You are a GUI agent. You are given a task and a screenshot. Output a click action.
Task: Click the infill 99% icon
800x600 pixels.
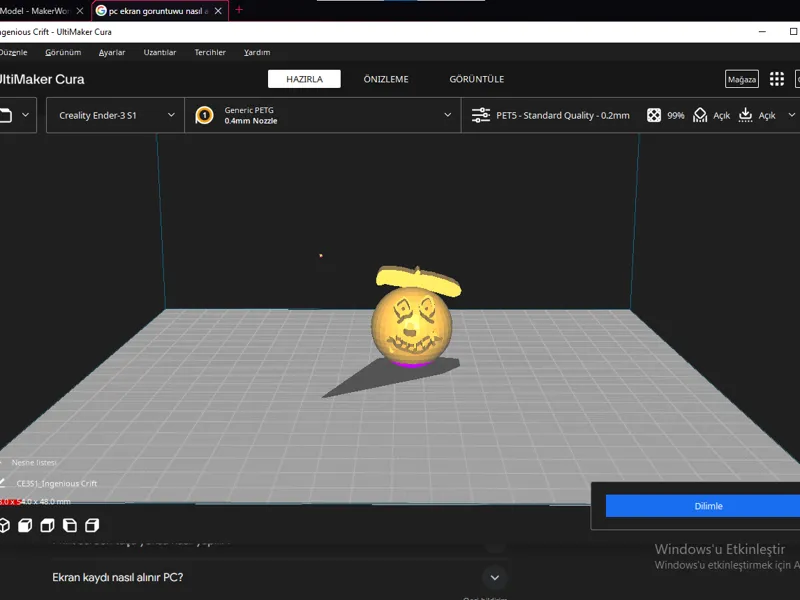pos(654,115)
